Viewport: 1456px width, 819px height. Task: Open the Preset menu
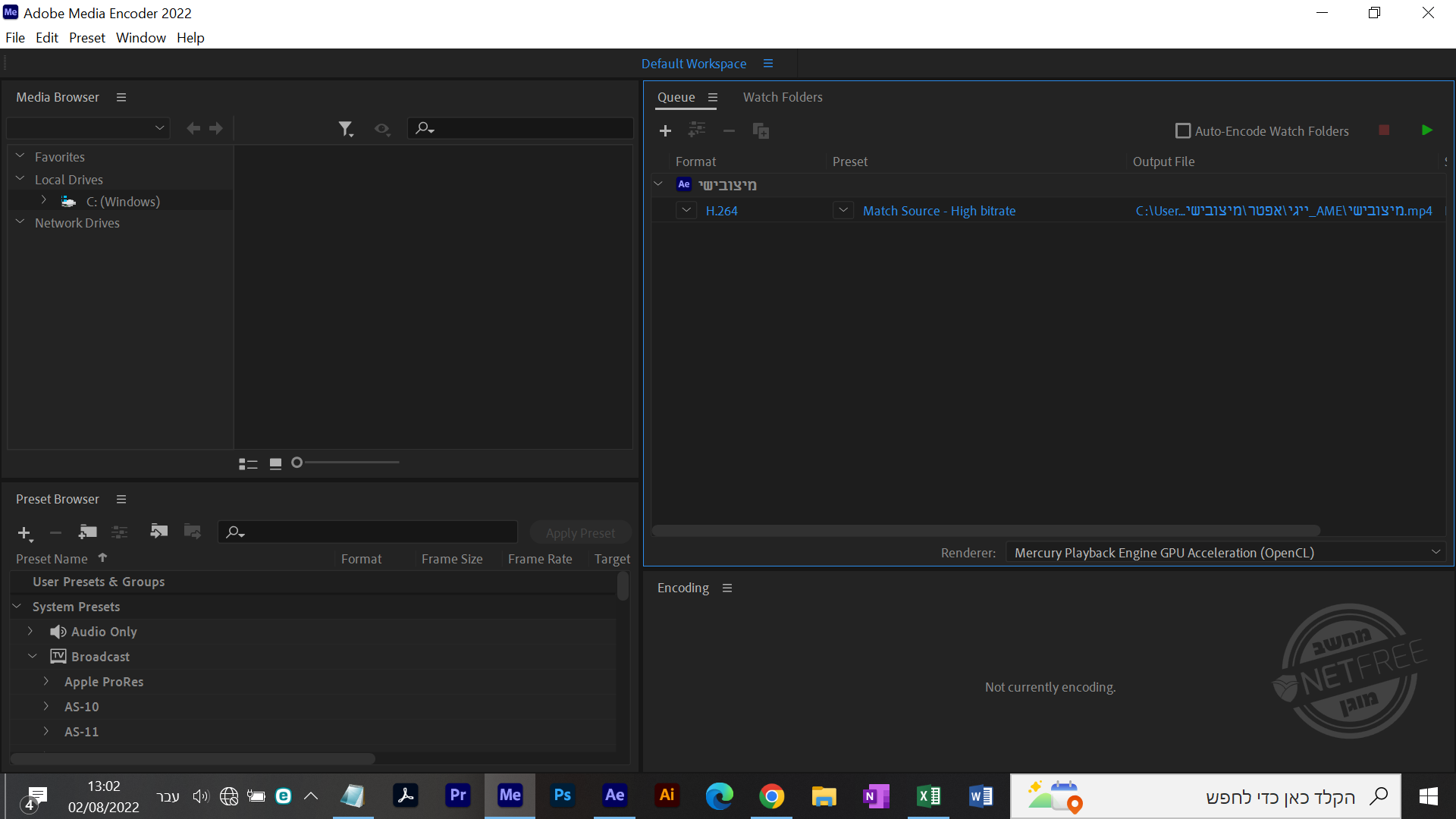[86, 38]
